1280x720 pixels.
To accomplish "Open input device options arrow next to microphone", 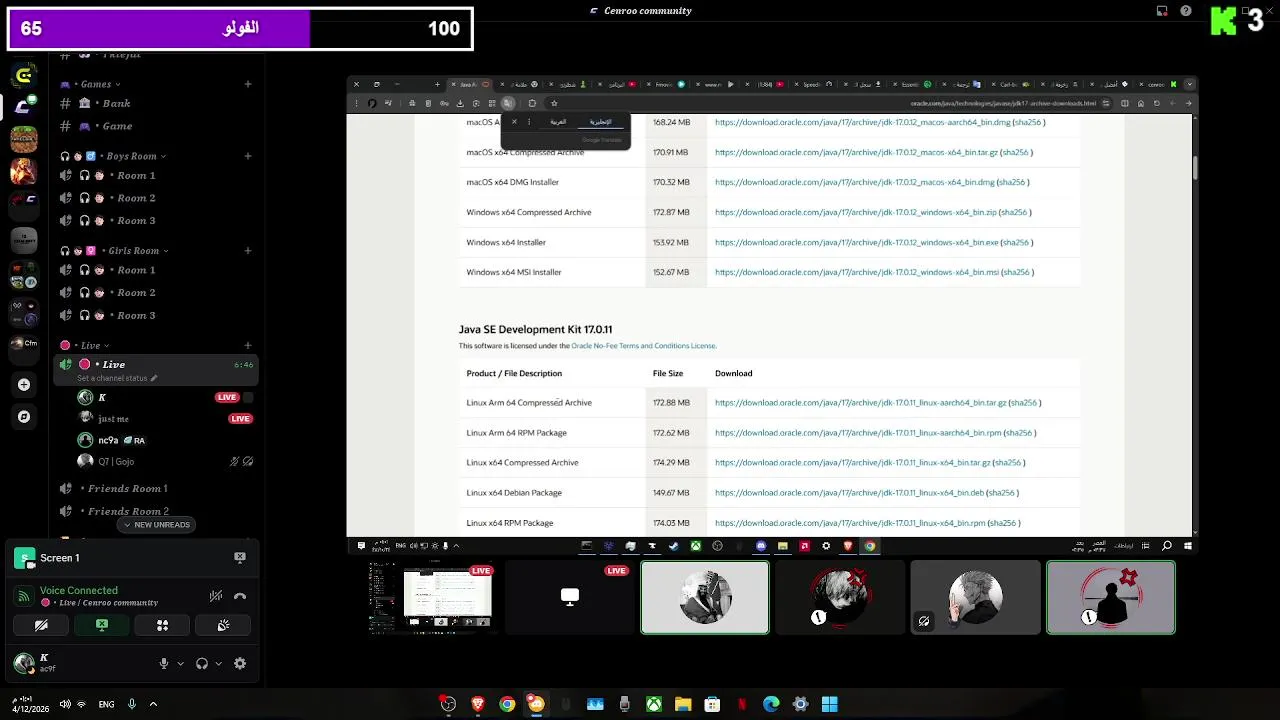I will 180,663.
